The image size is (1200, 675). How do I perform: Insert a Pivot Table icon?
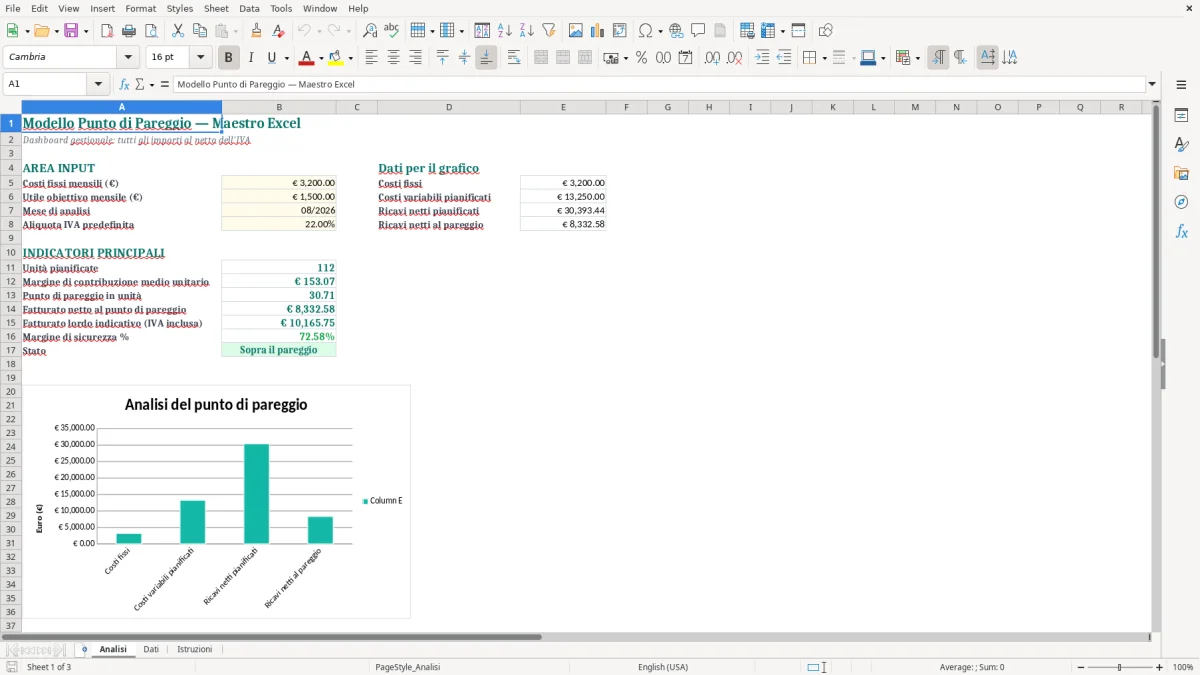(x=620, y=31)
